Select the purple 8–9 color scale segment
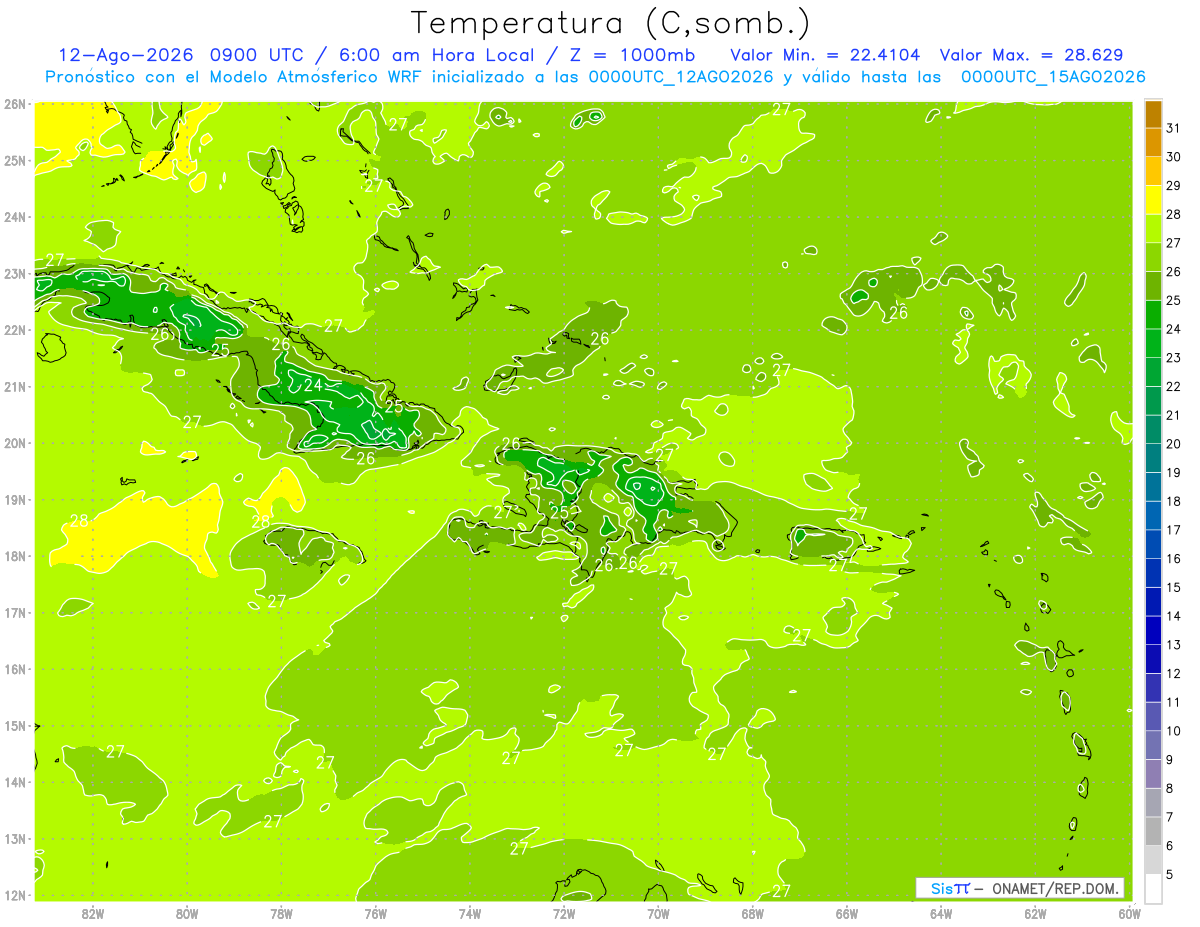 [x=1153, y=774]
